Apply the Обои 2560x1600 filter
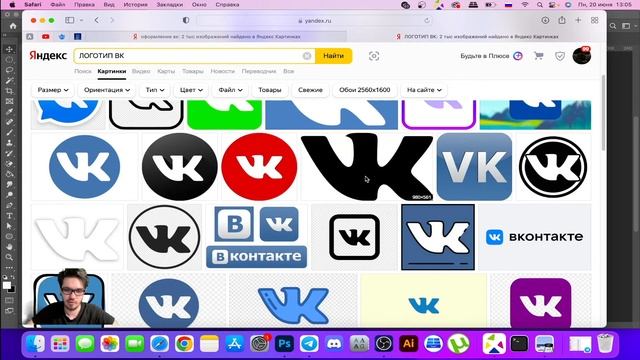640x360 pixels. coord(364,90)
